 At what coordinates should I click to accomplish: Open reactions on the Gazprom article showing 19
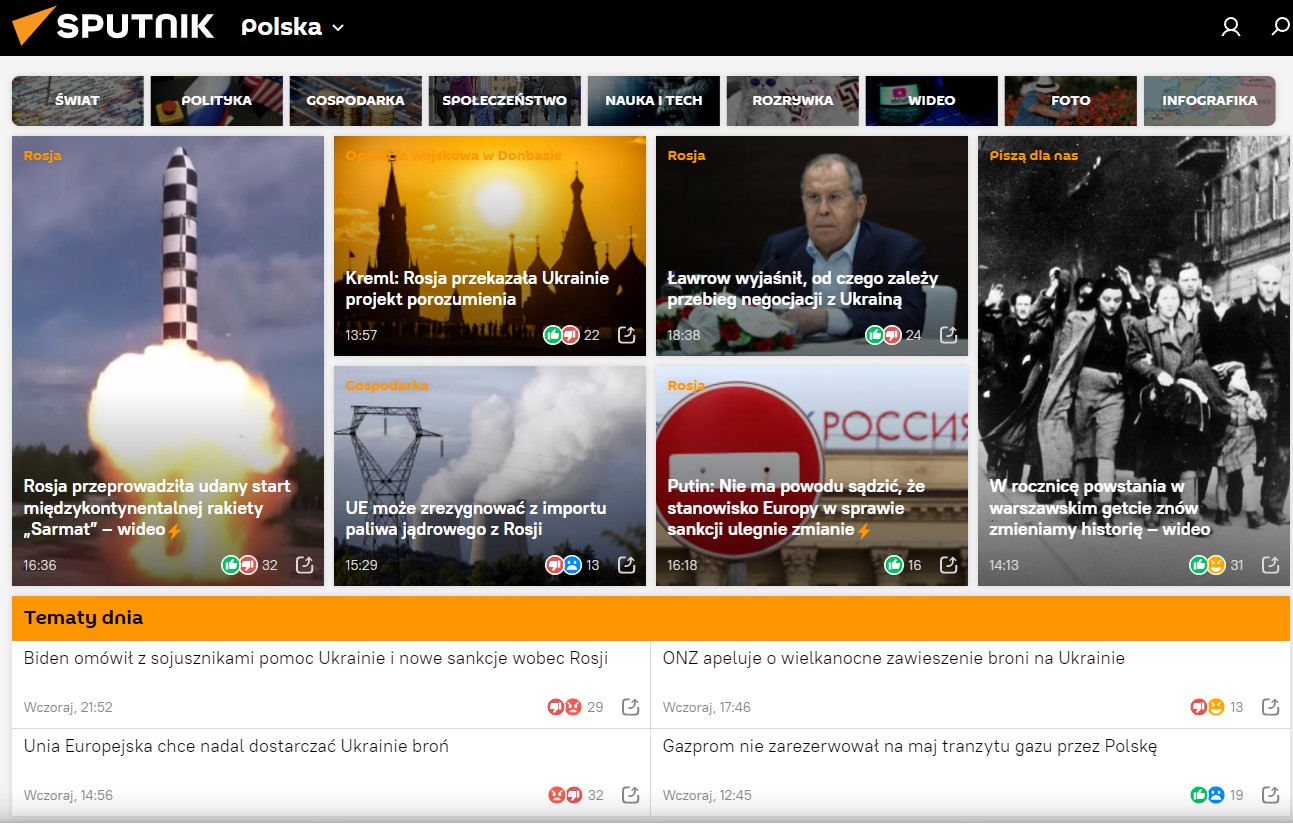[x=1216, y=795]
